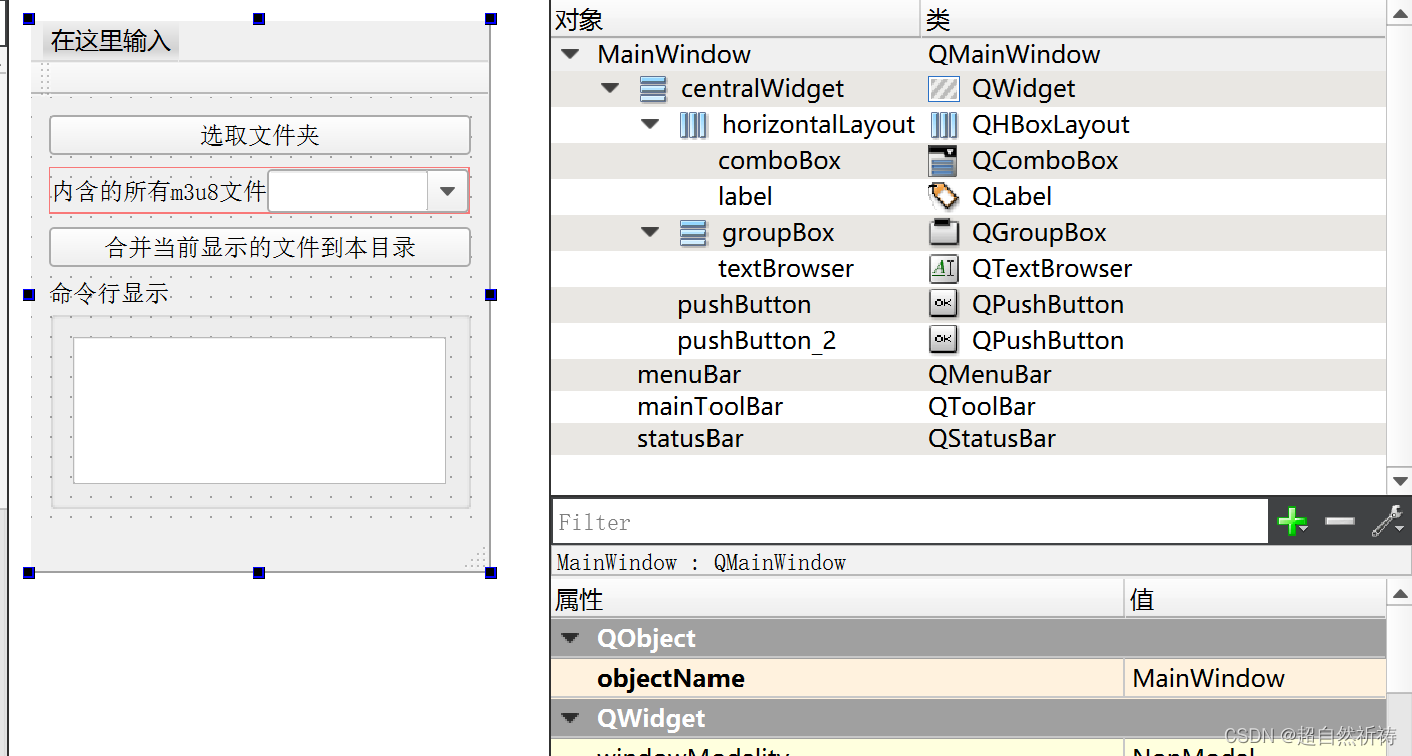This screenshot has width=1412, height=756.
Task: Click the QMainWindow class text
Action: click(x=1014, y=54)
